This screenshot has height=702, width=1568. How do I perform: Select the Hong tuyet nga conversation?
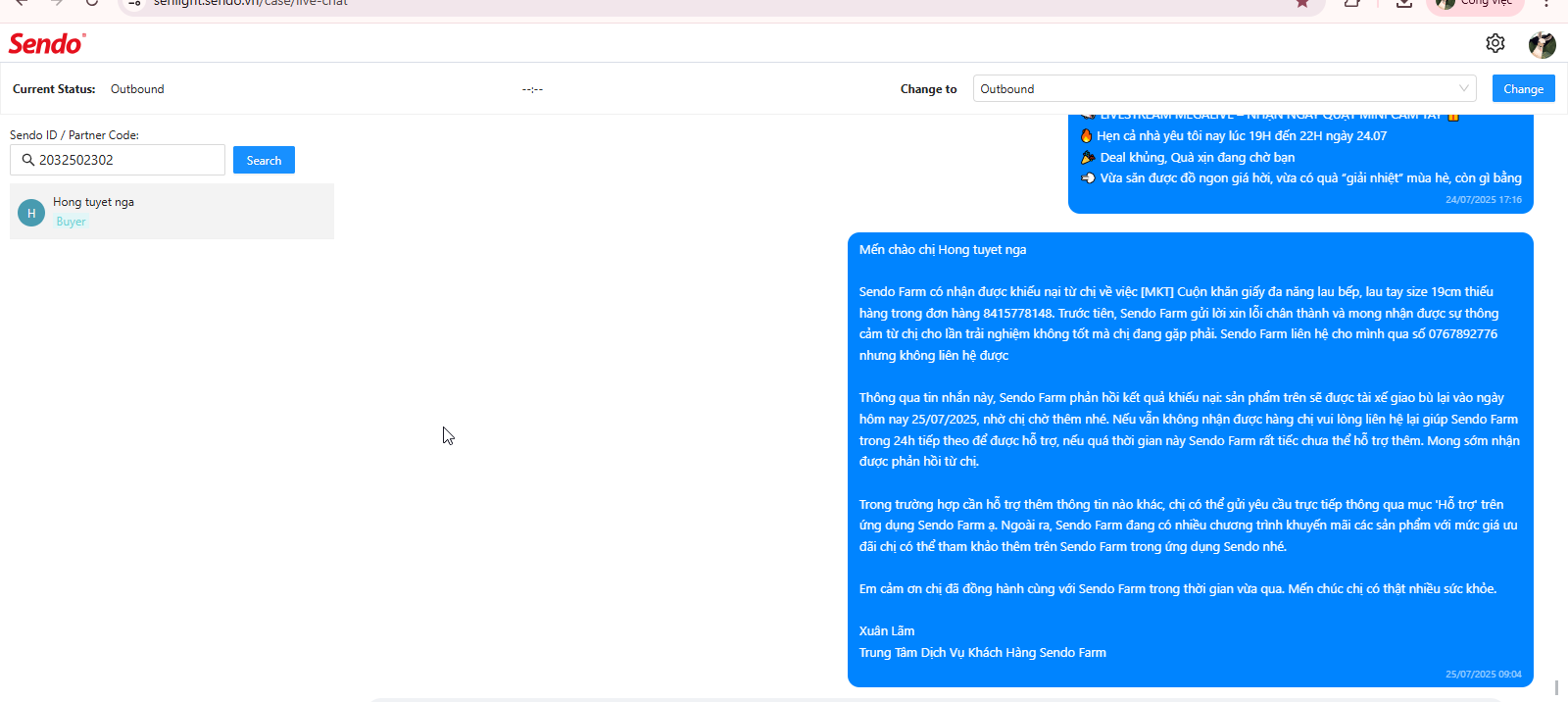pos(171,211)
